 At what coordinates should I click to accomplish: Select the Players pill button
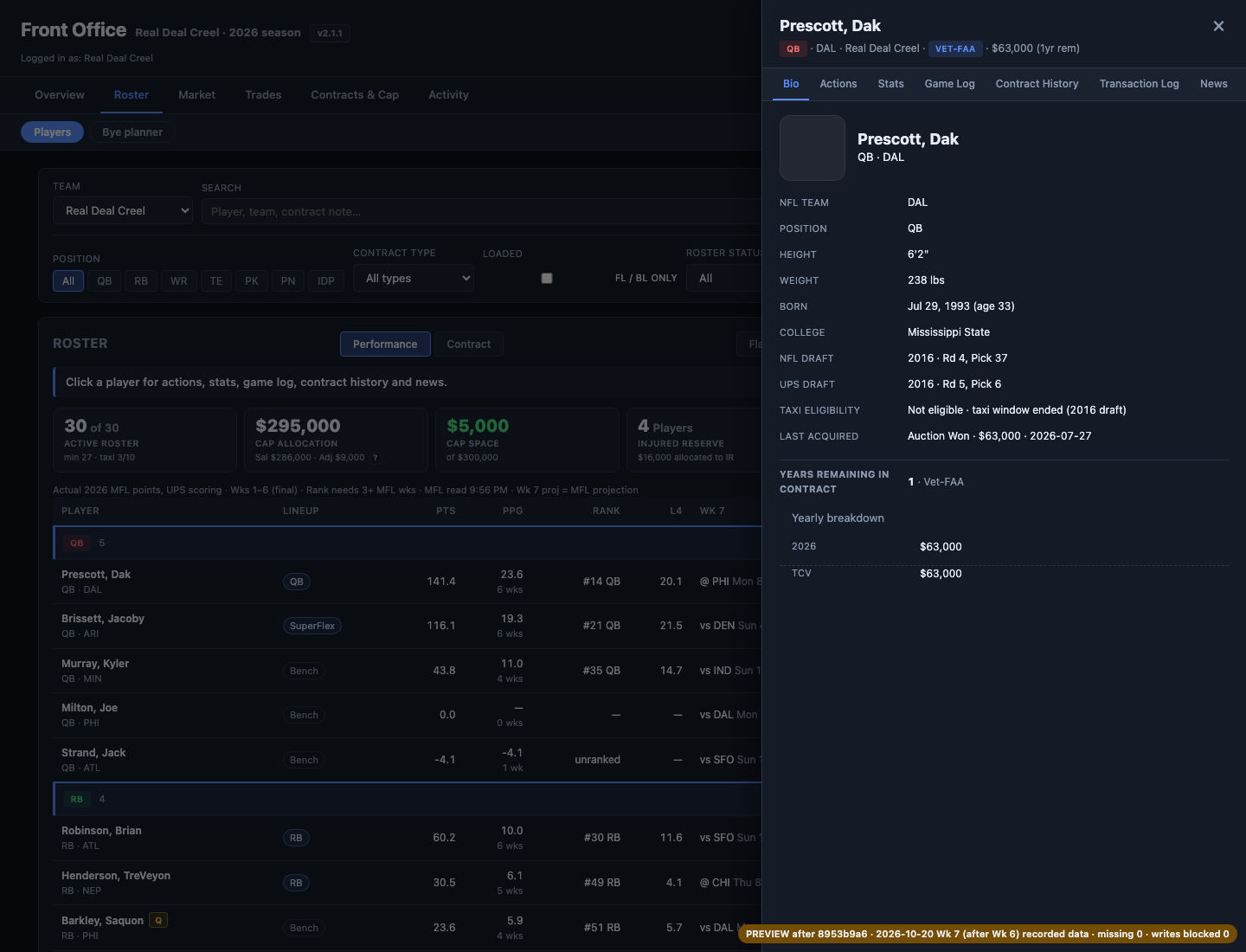52,132
